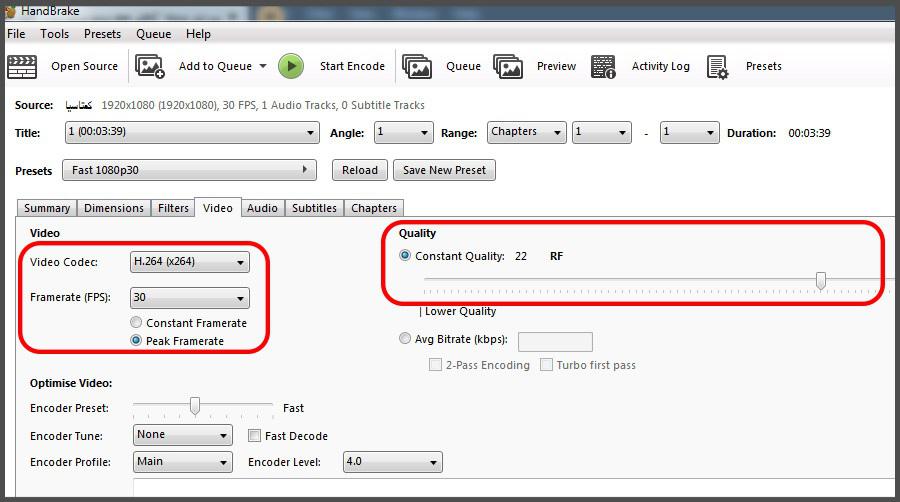Switch to the Audio tab

[x=262, y=208]
